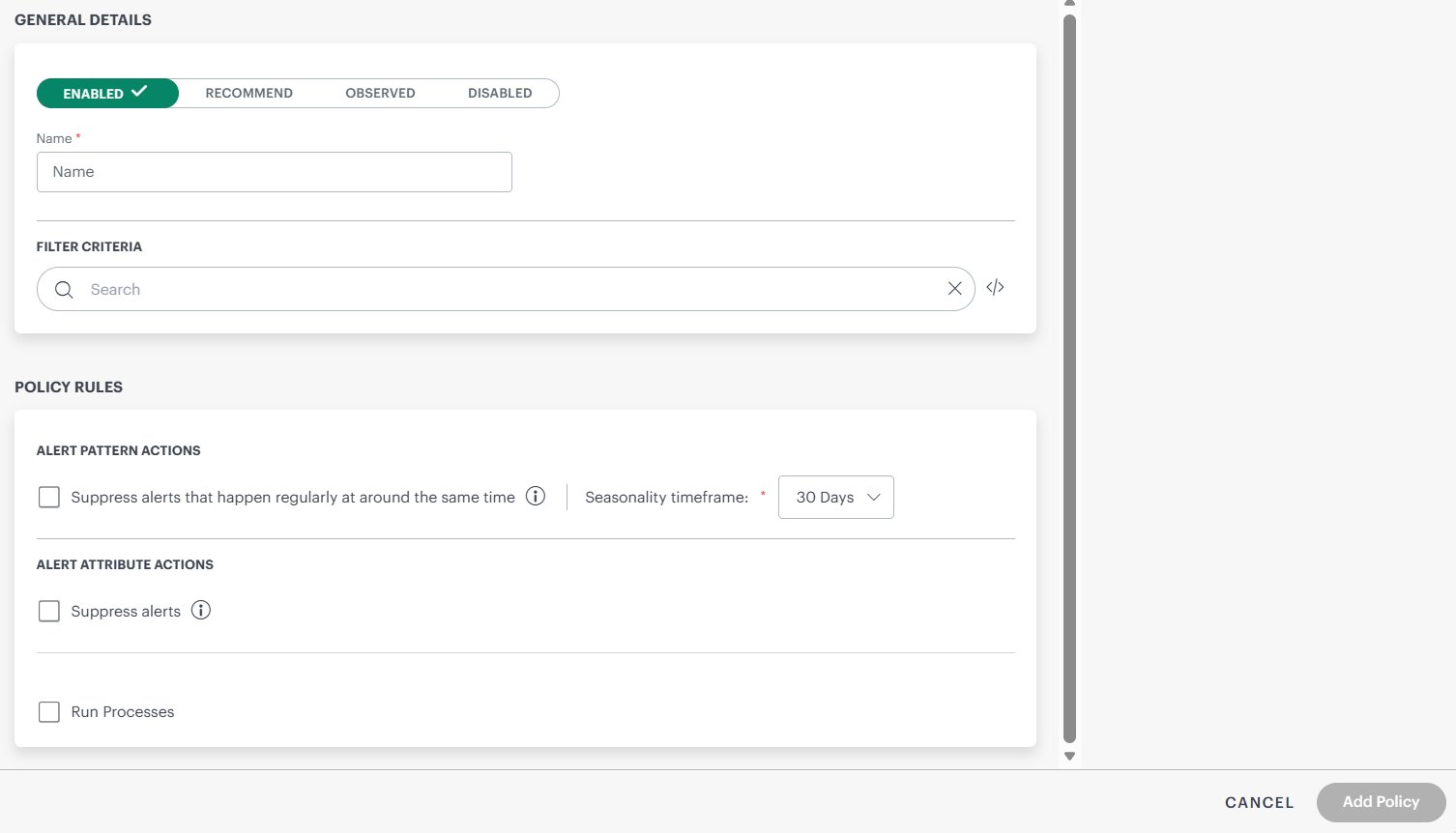
Task: Click the scrollbar up arrow
Action: click(x=1069, y=4)
